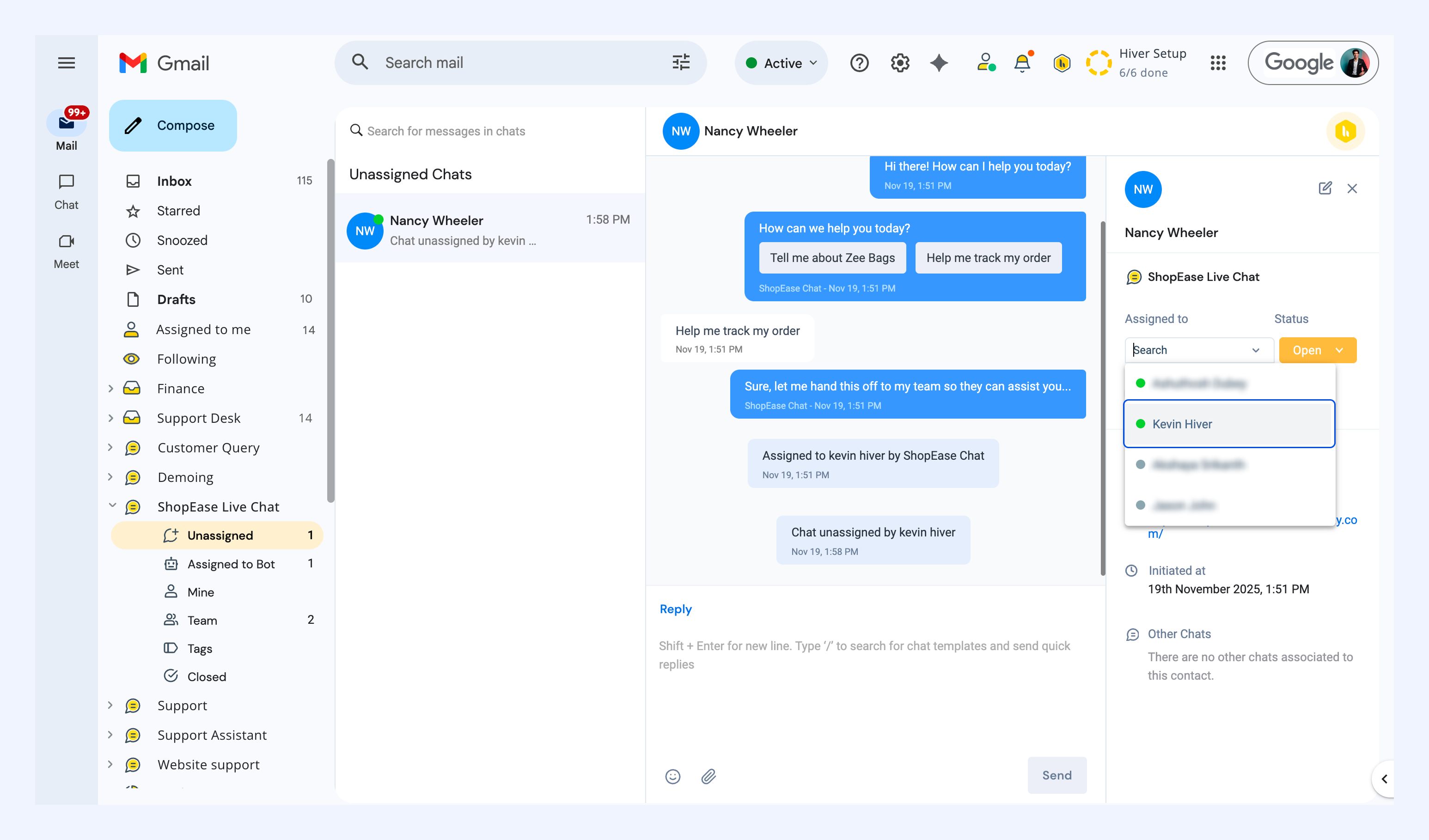The width and height of the screenshot is (1429, 840).
Task: Collapse the ShopEase Live Chat inbox
Action: click(112, 505)
